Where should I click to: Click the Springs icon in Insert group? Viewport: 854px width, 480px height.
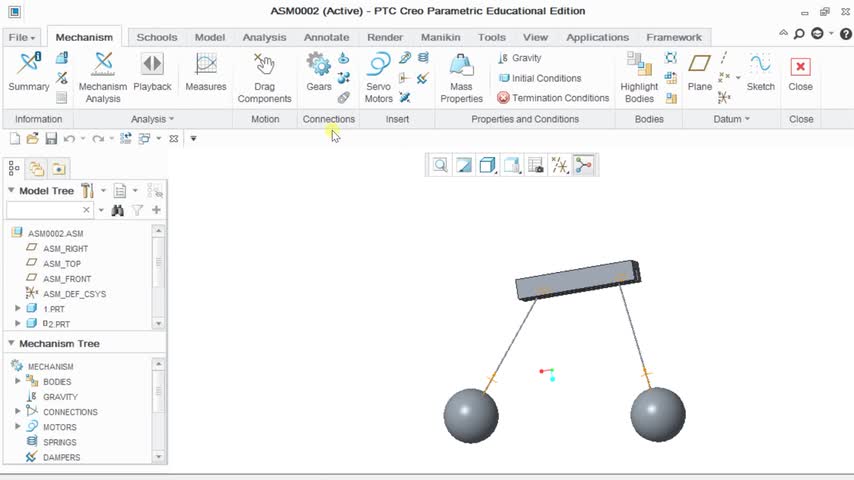423,58
